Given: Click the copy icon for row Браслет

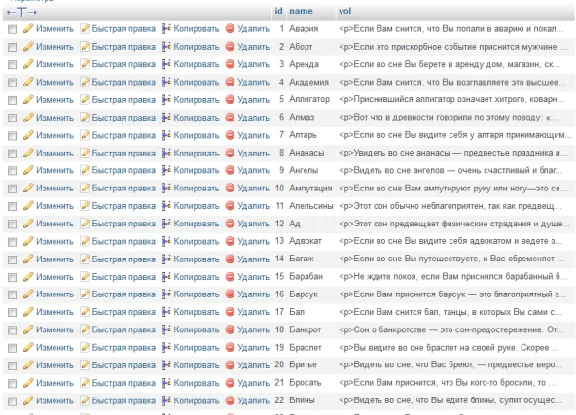Looking at the screenshot, I should click(x=166, y=347).
